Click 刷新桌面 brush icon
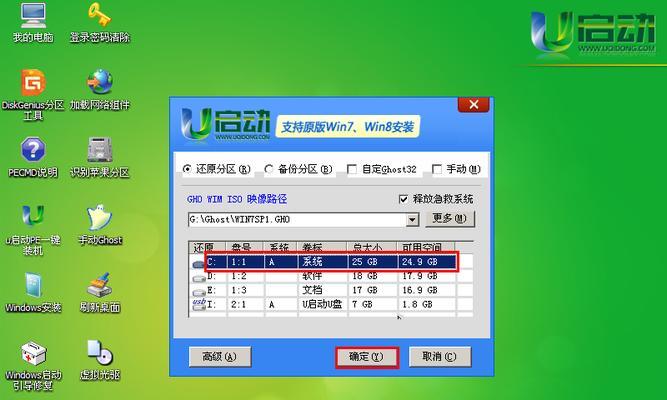This screenshot has width=667, height=400. tap(100, 292)
